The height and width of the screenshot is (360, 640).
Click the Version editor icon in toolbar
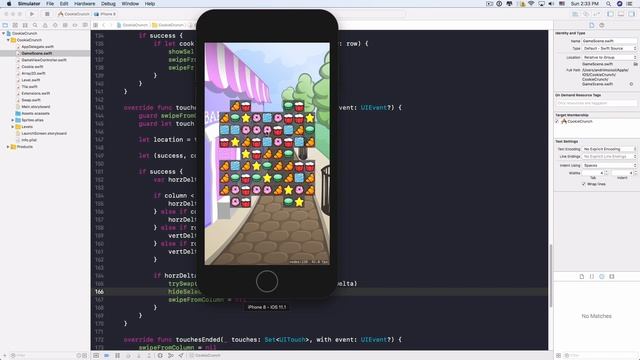tap(597, 14)
